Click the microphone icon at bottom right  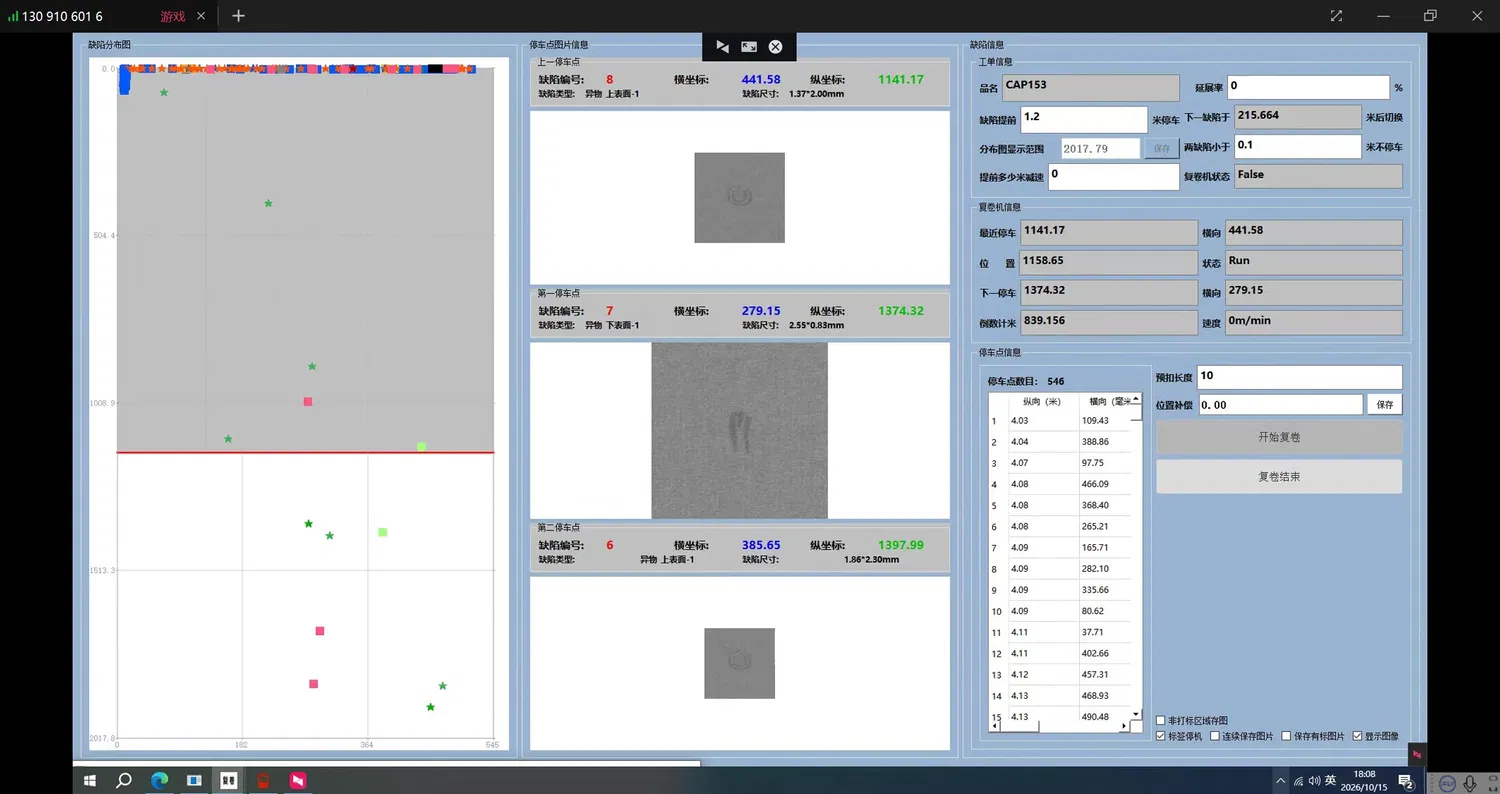(x=1470, y=783)
